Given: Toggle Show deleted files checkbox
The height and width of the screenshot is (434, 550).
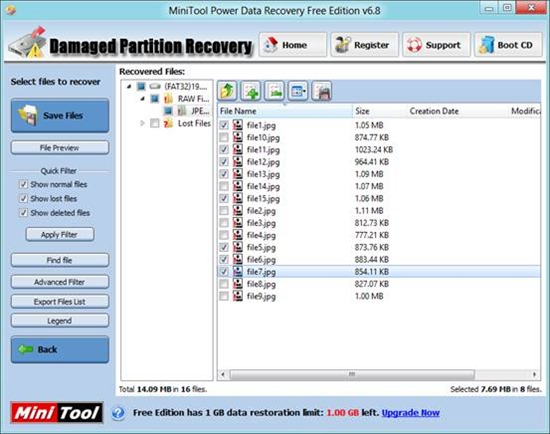Looking at the screenshot, I should click(x=23, y=213).
